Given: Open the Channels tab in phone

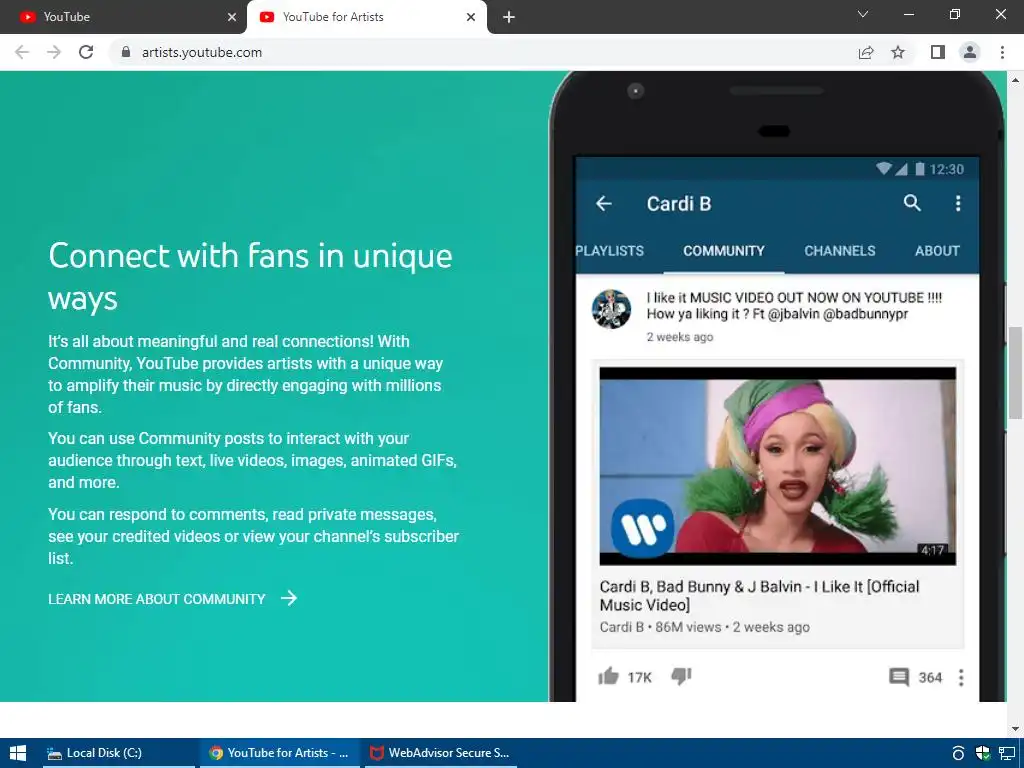Looking at the screenshot, I should pyautogui.click(x=839, y=251).
